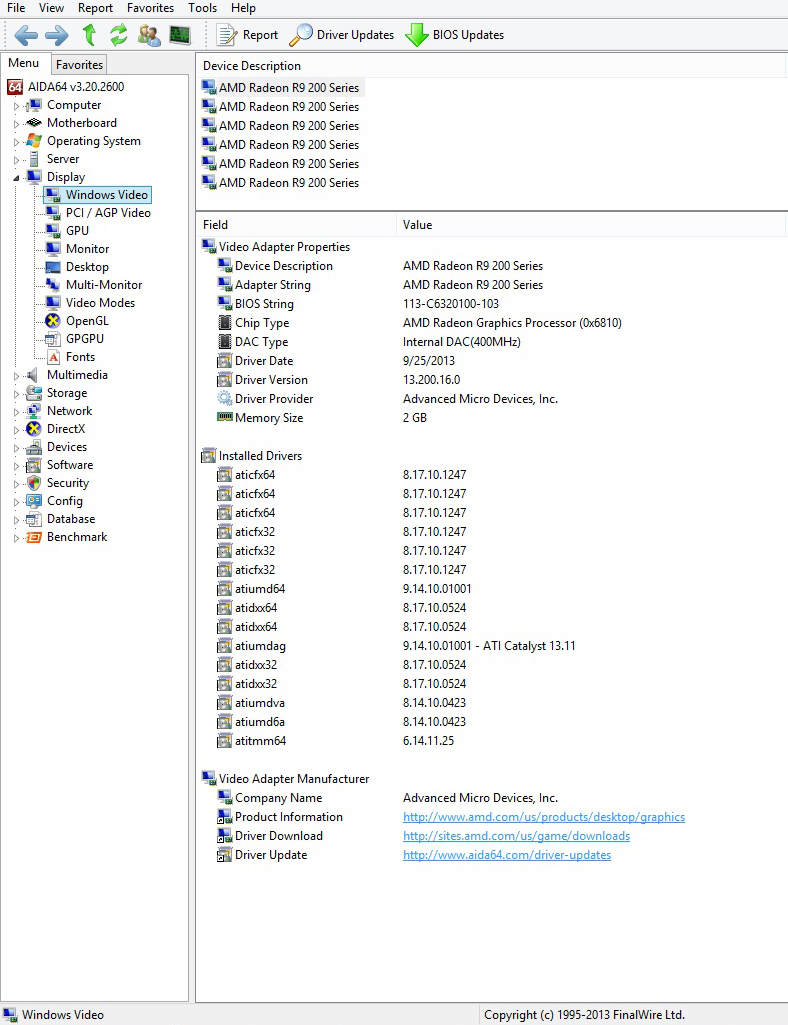
Task: Open the Tools menu
Action: pyautogui.click(x=202, y=8)
